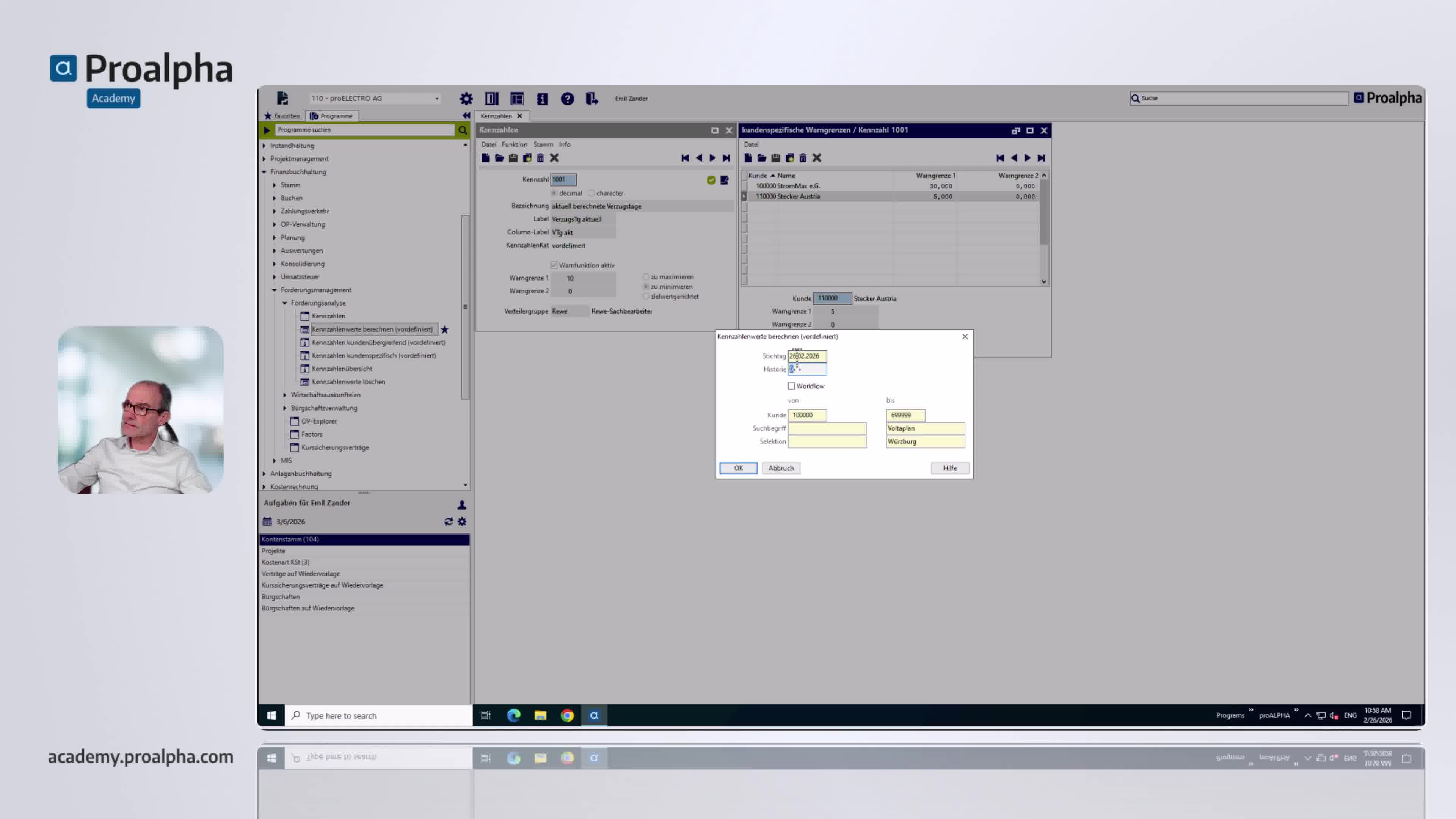Confirm the dialog with OK
This screenshot has width=1456, height=819.
point(738,468)
